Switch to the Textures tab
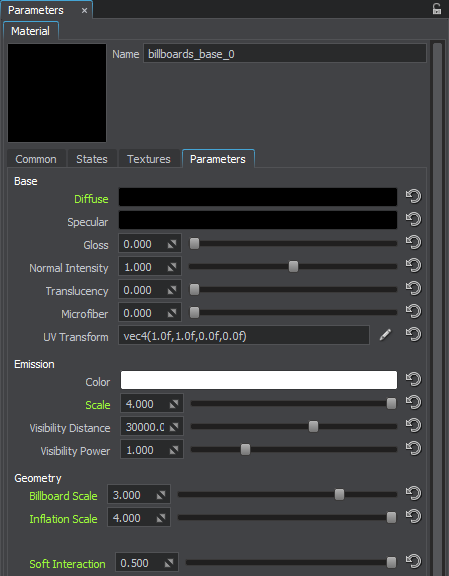 pos(149,159)
